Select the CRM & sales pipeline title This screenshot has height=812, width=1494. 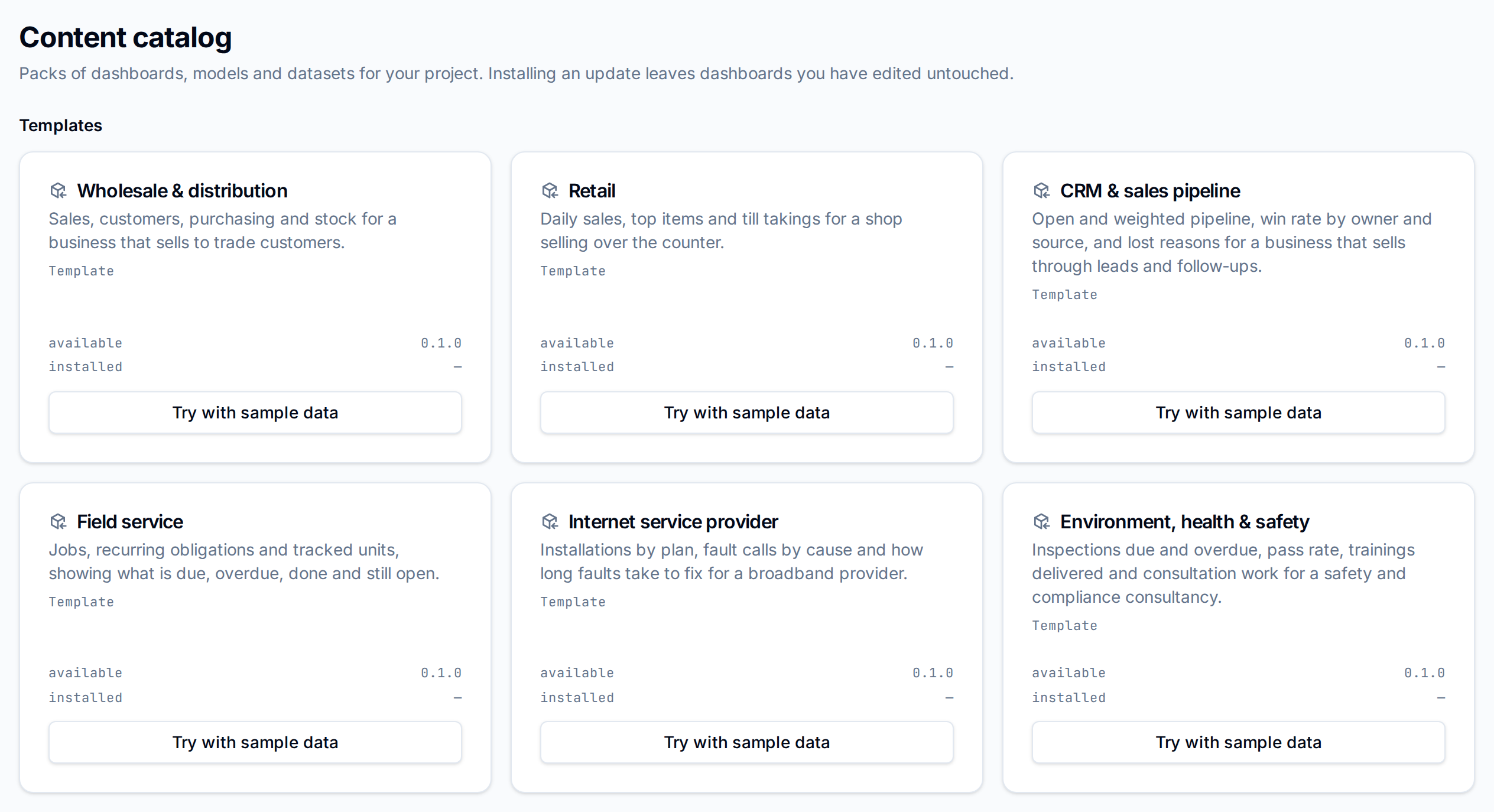pos(1150,191)
